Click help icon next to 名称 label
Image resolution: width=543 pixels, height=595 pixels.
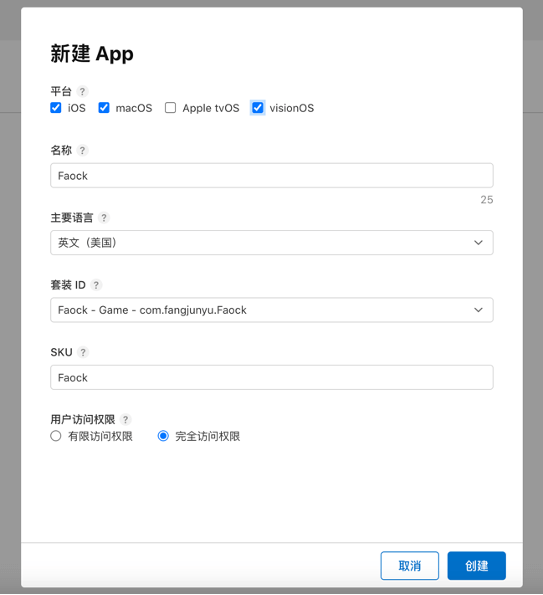82,150
